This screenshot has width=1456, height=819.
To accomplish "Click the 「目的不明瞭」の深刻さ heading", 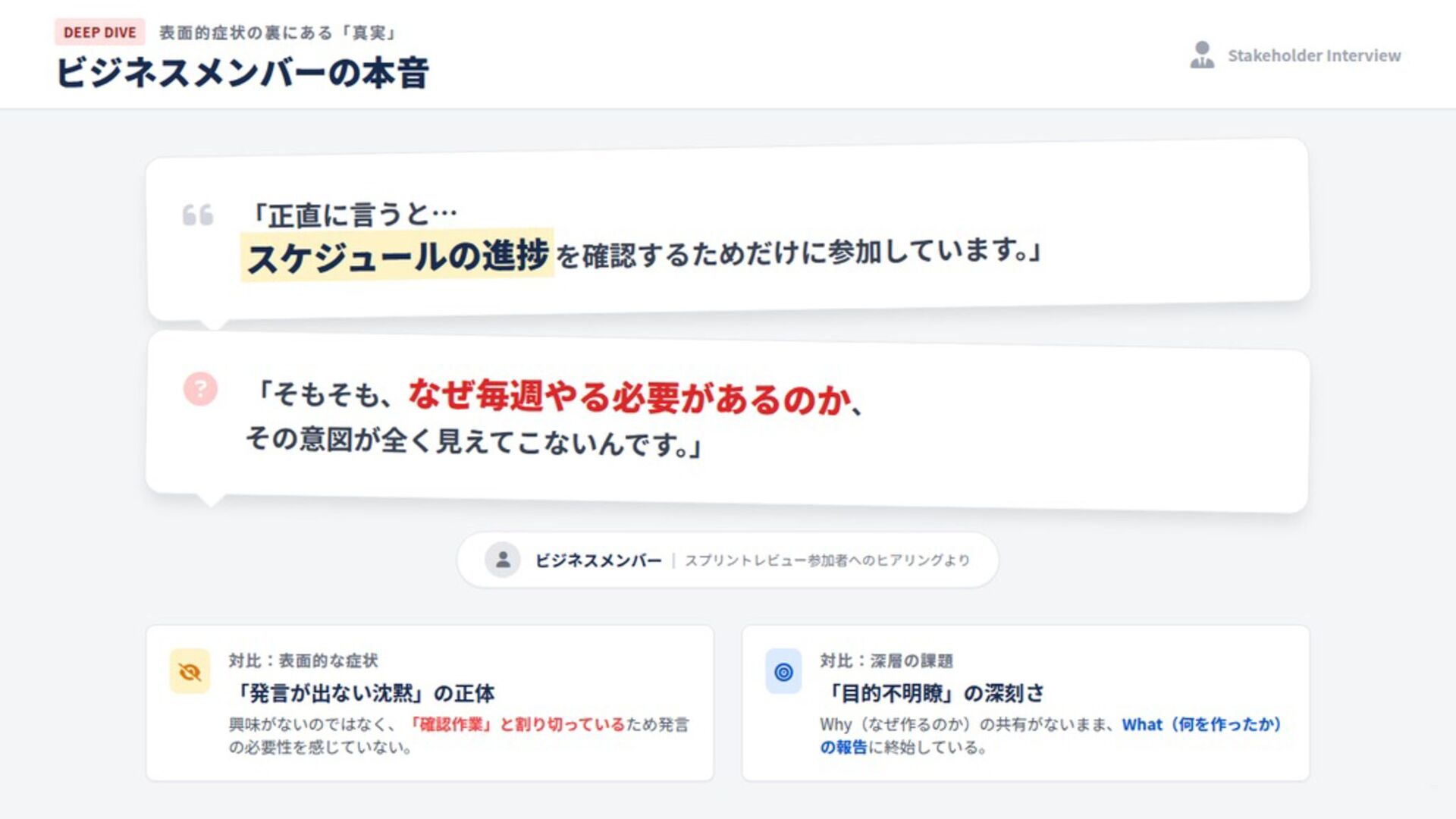I will point(932,693).
